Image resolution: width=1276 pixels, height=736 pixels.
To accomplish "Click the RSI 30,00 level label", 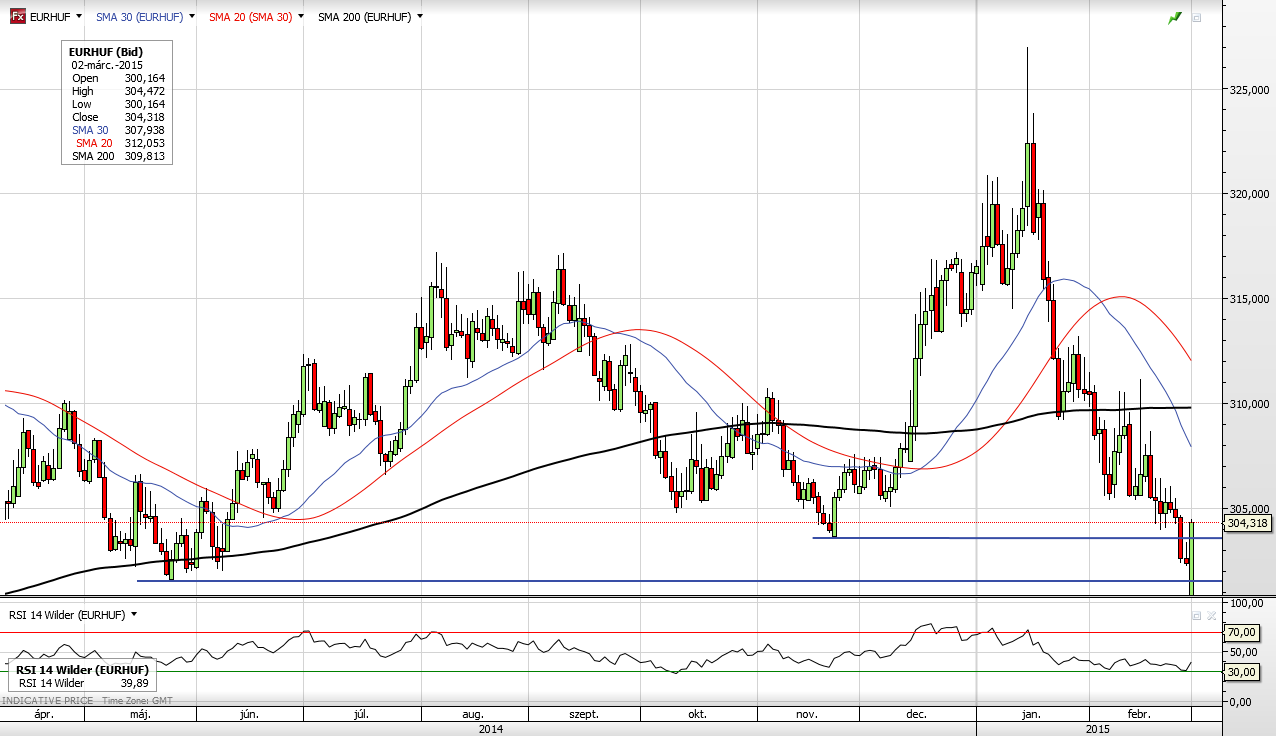I will pyautogui.click(x=1242, y=672).
